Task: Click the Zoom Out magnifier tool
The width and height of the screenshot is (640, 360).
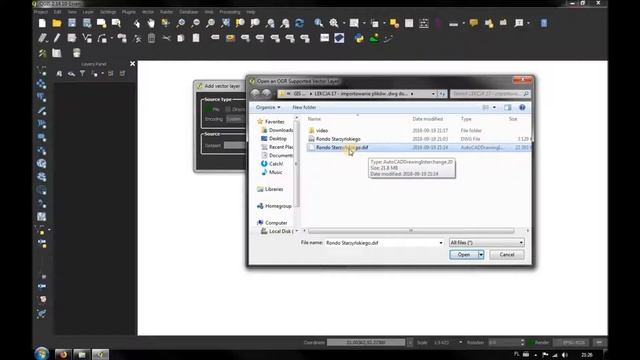Action: tap(196, 23)
